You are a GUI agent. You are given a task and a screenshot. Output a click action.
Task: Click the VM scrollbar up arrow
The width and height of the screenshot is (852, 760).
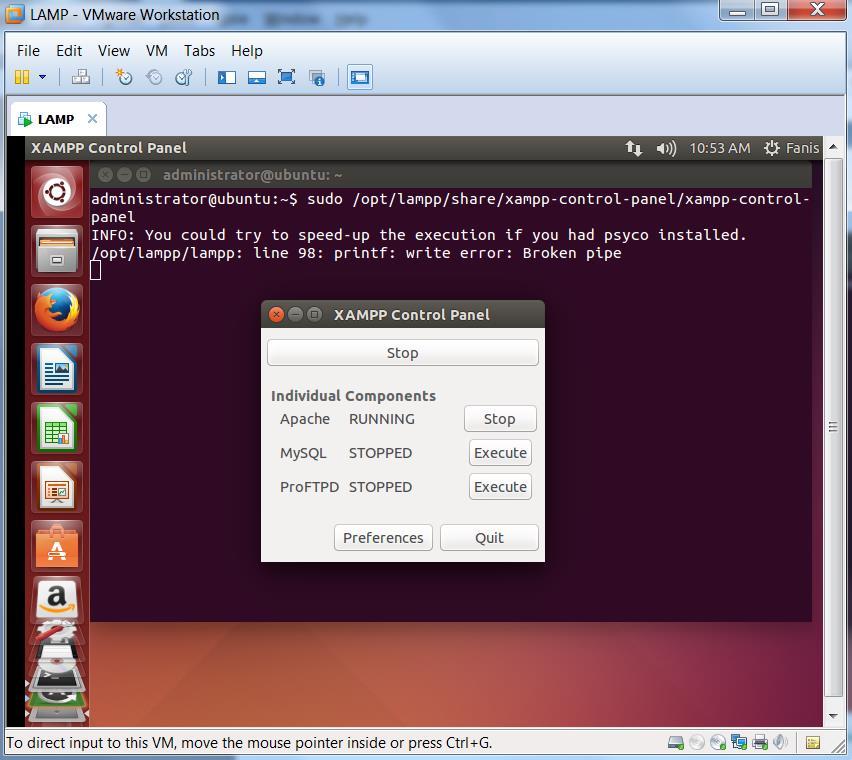pyautogui.click(x=833, y=147)
